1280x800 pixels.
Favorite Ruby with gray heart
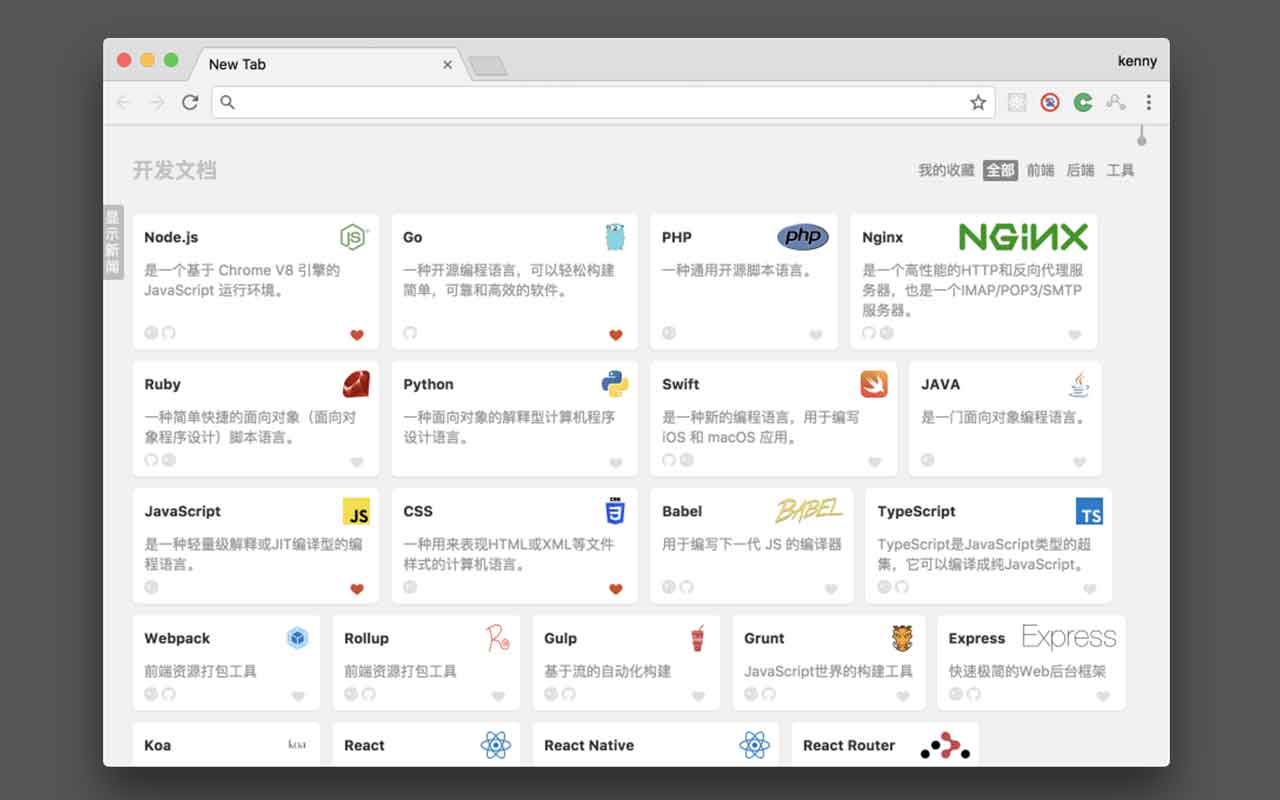[x=357, y=462]
